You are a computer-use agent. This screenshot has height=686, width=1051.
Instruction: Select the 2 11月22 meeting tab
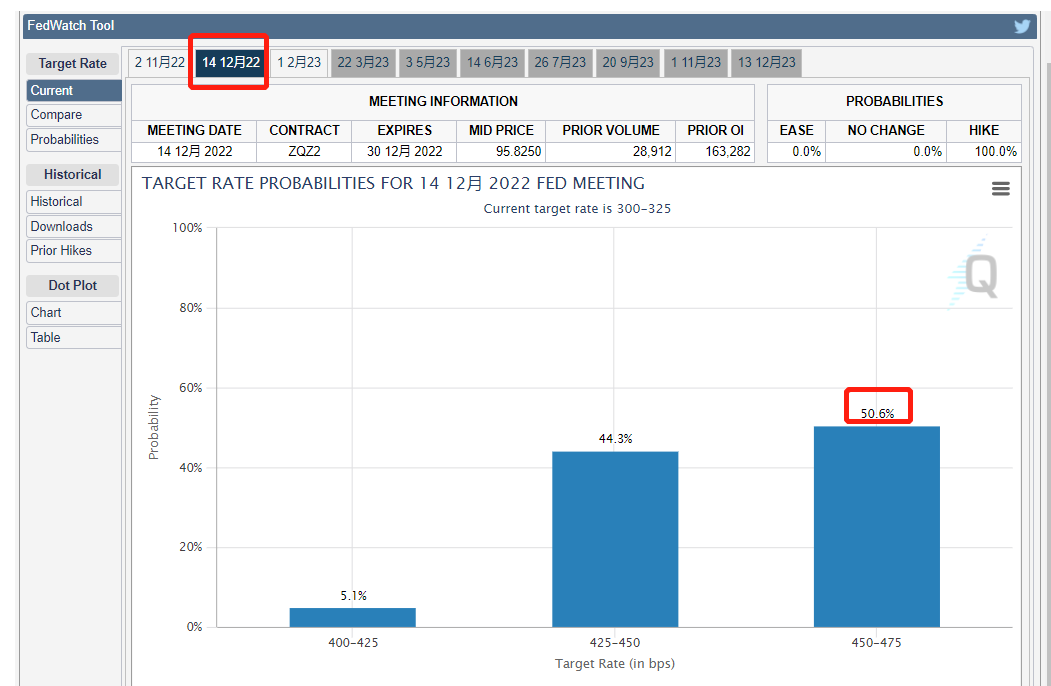[x=160, y=62]
